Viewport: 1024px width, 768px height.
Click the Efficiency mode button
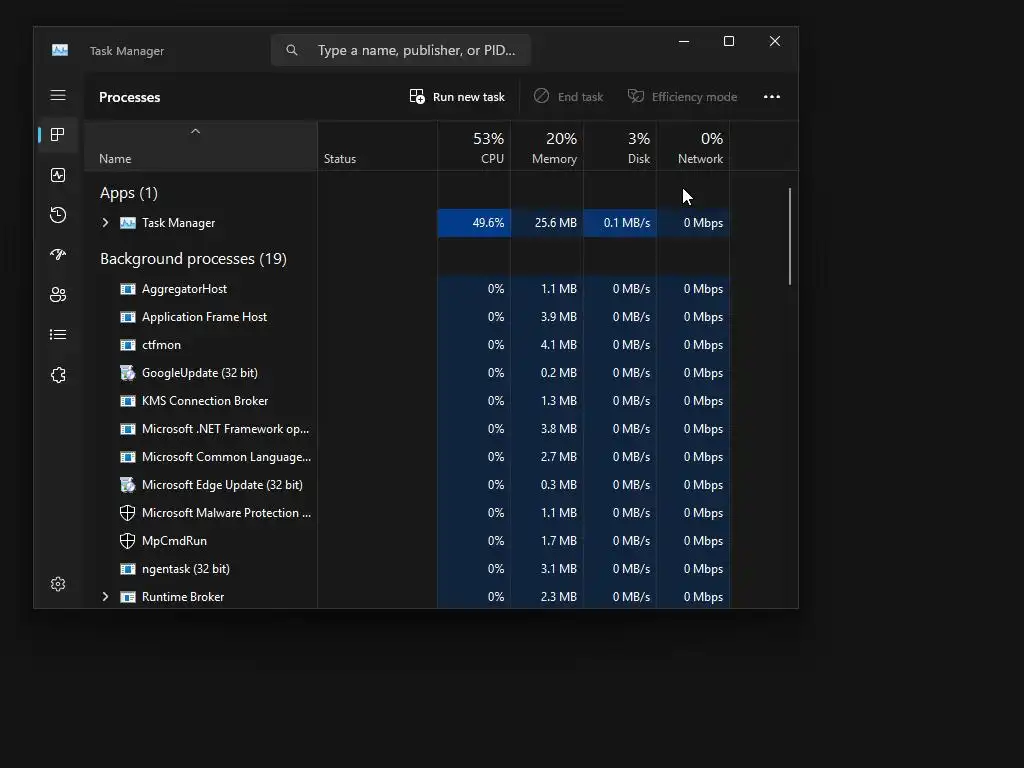click(682, 97)
